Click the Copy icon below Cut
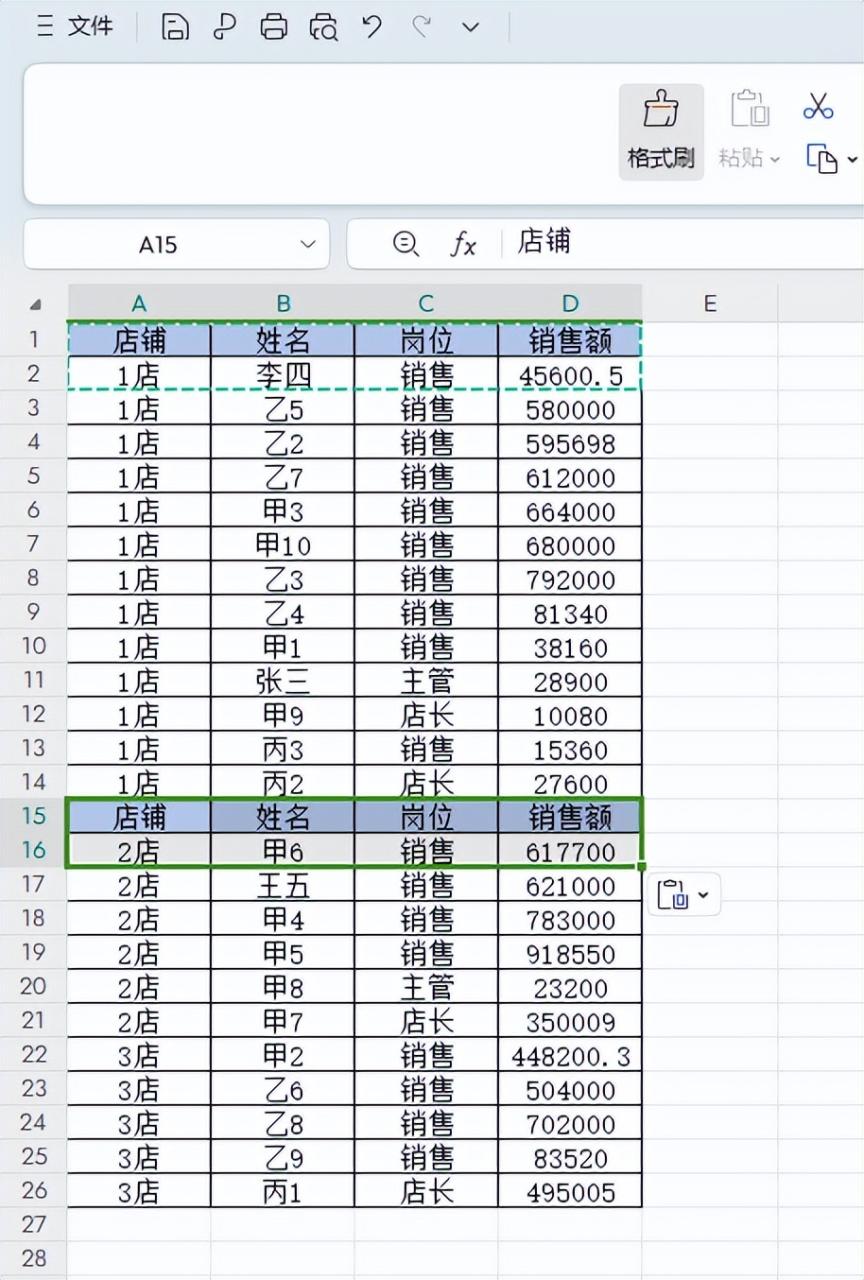Image resolution: width=864 pixels, height=1280 pixels. pos(821,158)
